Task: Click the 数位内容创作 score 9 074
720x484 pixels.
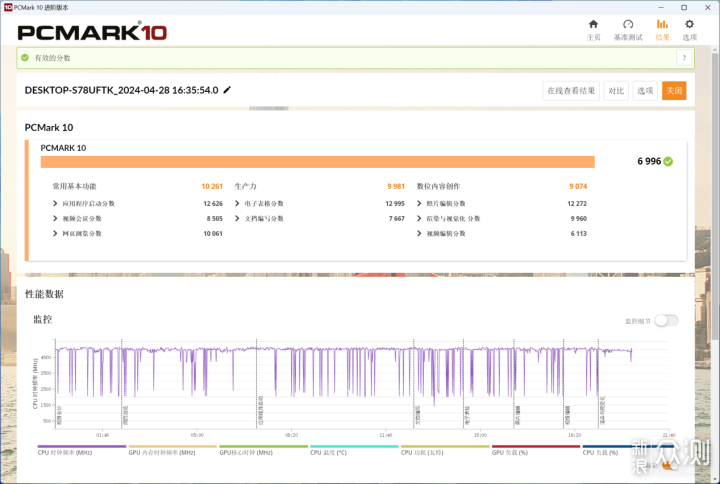Action: (x=578, y=186)
